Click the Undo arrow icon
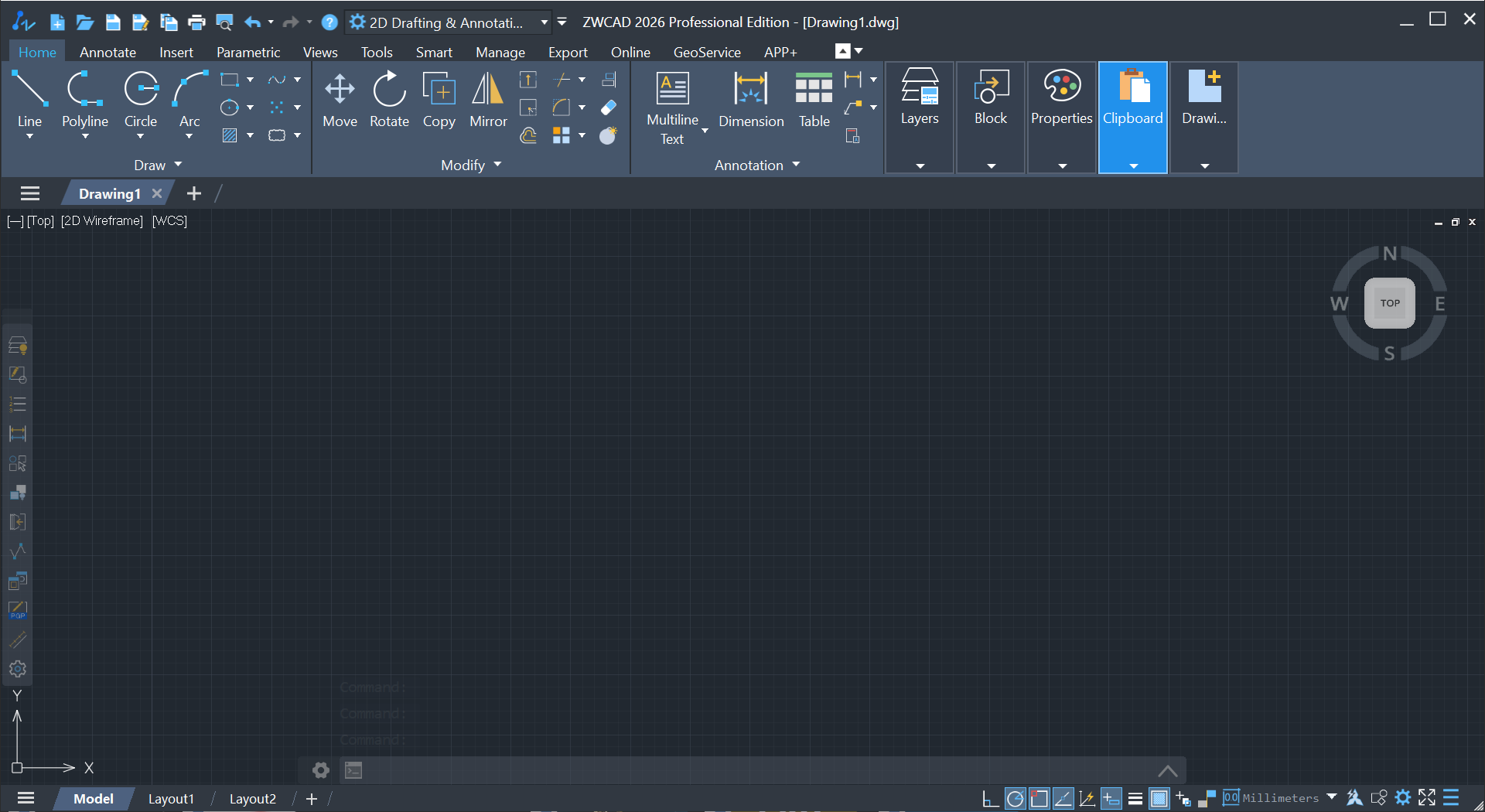The width and height of the screenshot is (1485, 812). (x=252, y=22)
